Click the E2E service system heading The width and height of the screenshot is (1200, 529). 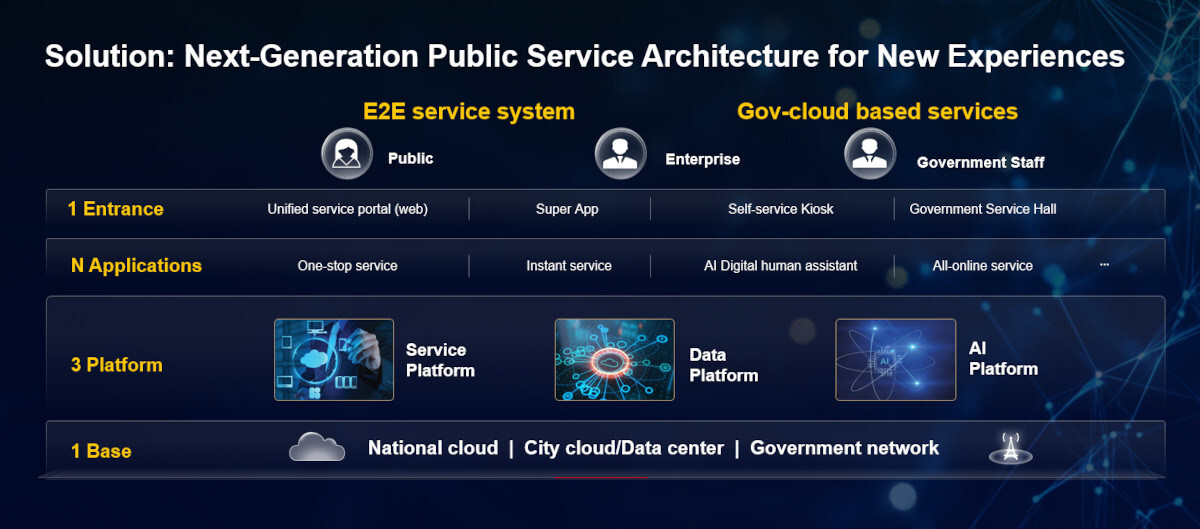click(x=468, y=111)
